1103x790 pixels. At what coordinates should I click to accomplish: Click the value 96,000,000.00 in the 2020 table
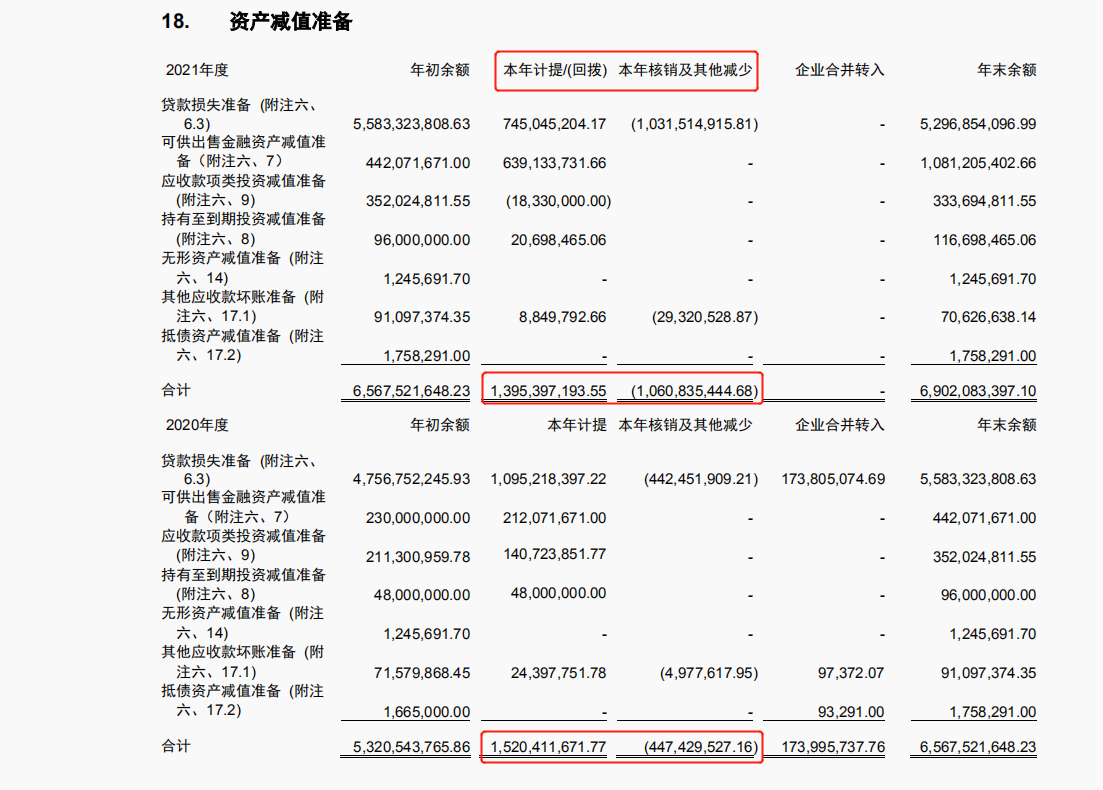point(988,595)
